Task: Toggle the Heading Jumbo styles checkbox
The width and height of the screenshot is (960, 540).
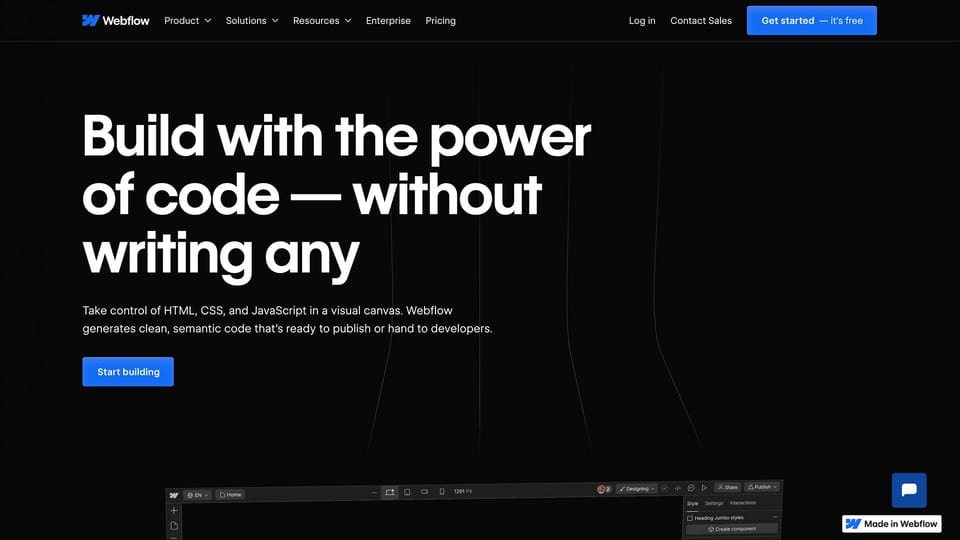Action: click(x=690, y=518)
